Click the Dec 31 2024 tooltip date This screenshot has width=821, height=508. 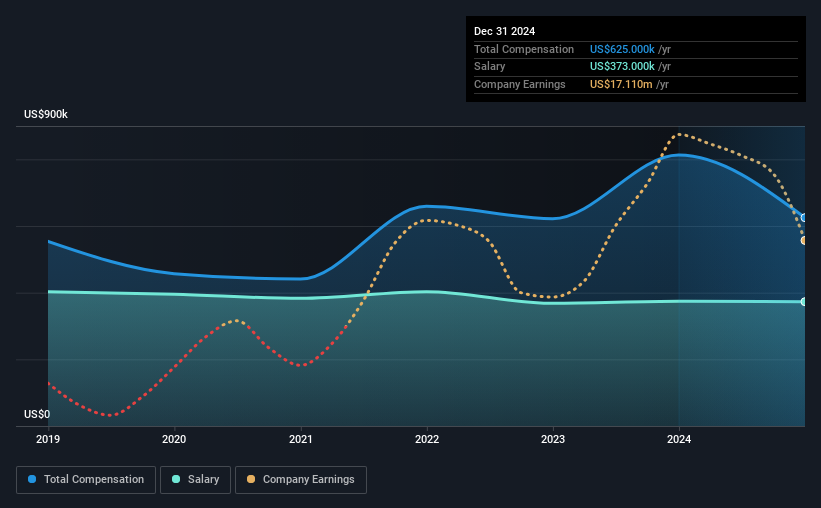(504, 31)
